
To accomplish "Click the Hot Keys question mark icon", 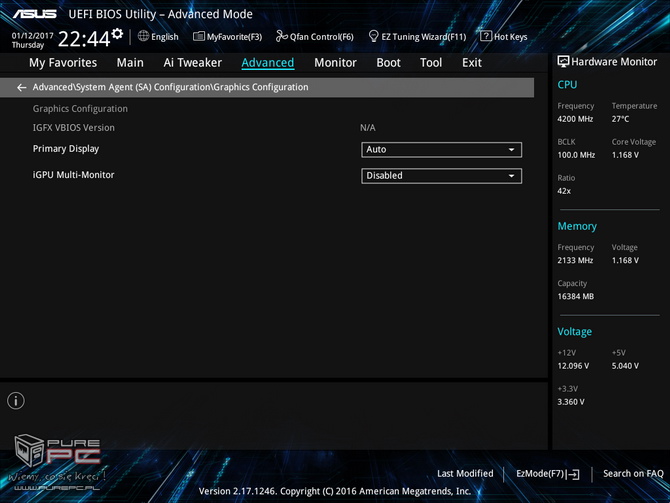I will pos(486,36).
